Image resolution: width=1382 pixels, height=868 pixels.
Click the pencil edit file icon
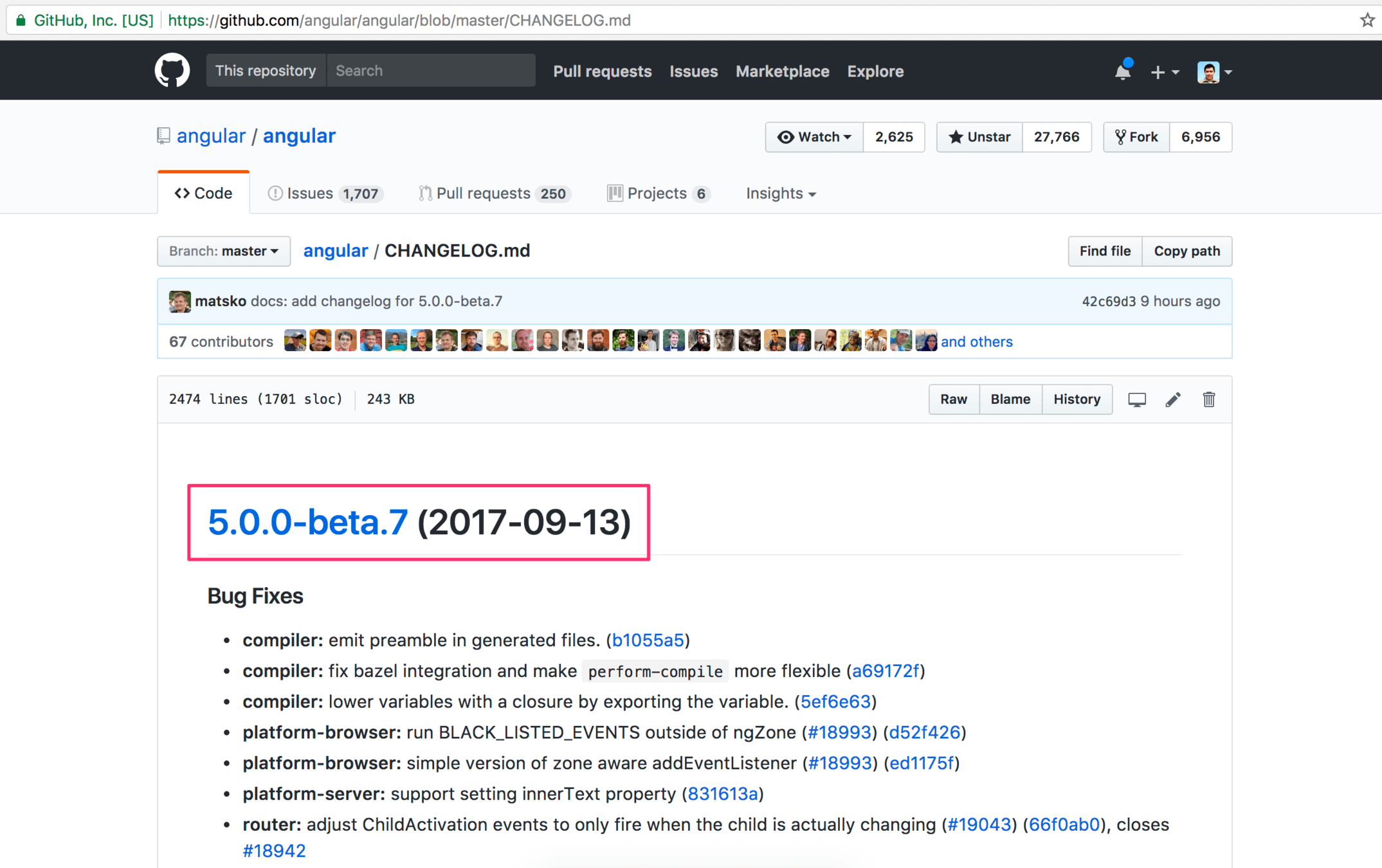1172,399
